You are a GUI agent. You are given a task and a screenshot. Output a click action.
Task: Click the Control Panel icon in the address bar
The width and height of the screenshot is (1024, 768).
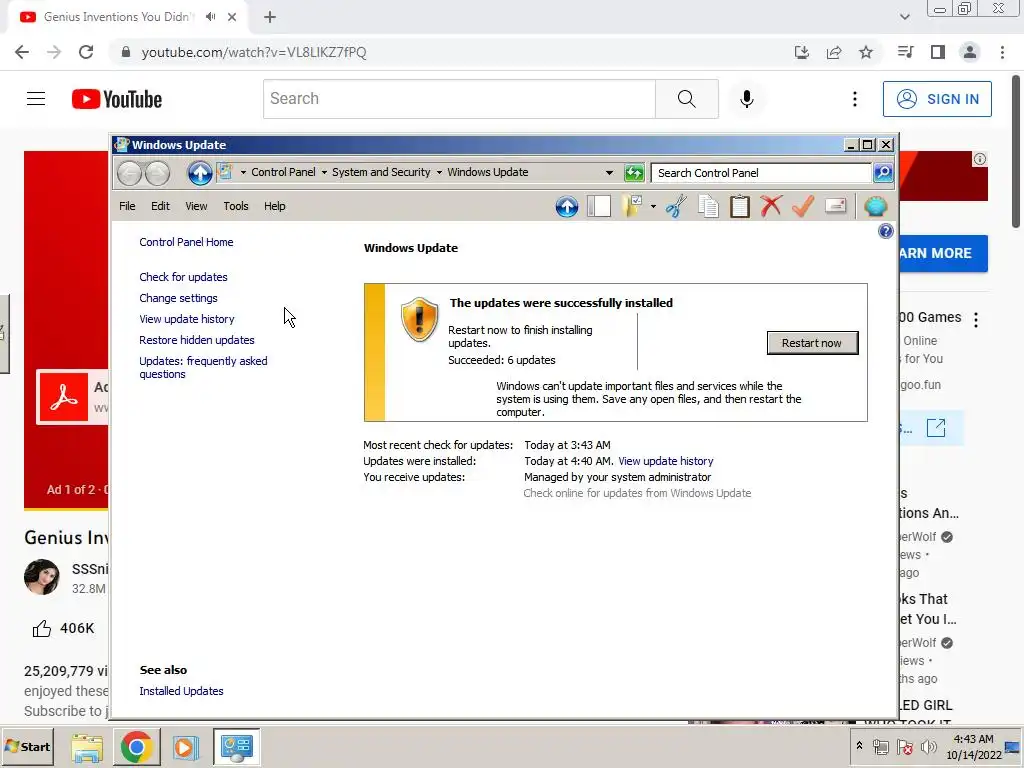[225, 172]
